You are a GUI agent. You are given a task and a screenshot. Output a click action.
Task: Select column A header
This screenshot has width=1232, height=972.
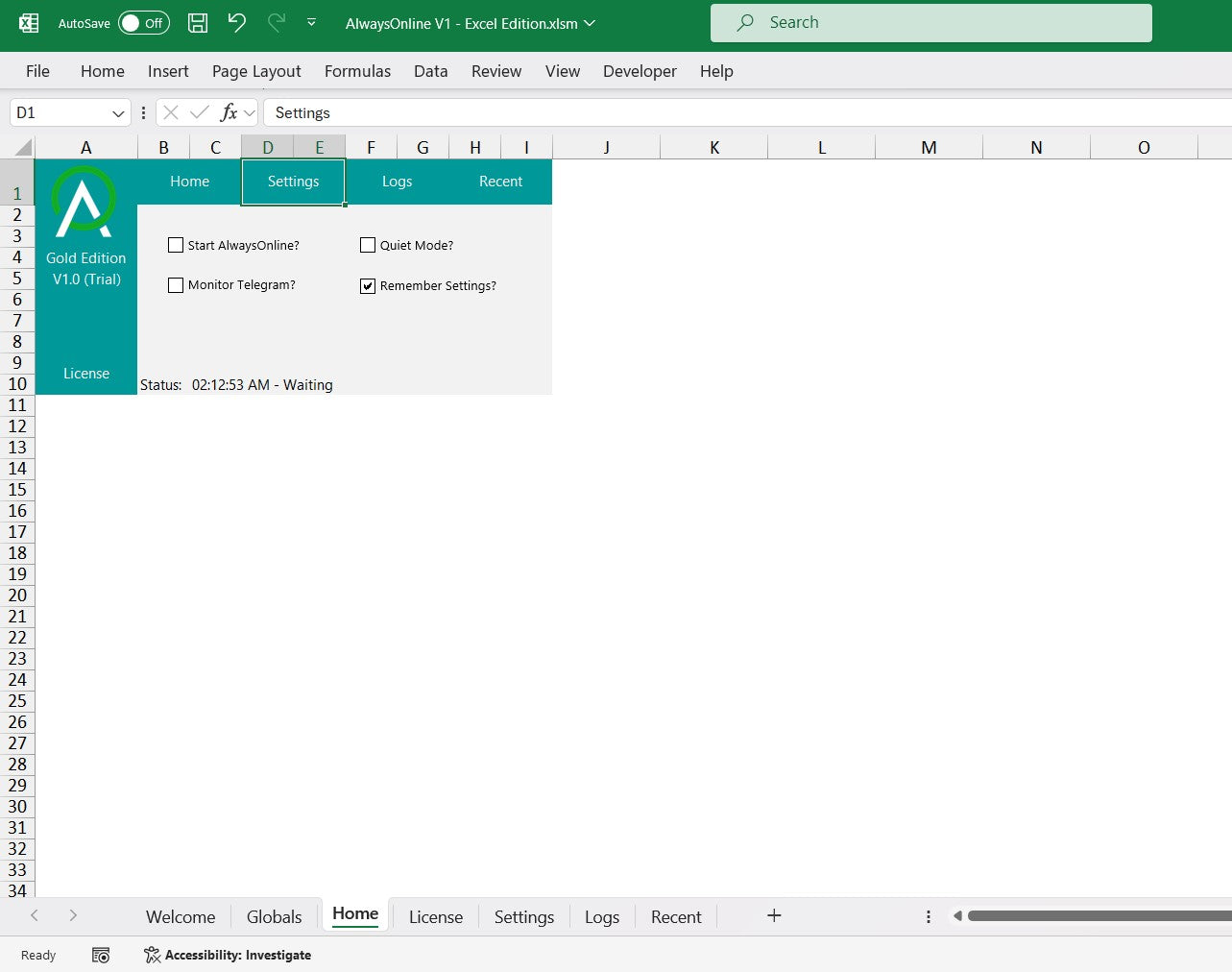86,147
